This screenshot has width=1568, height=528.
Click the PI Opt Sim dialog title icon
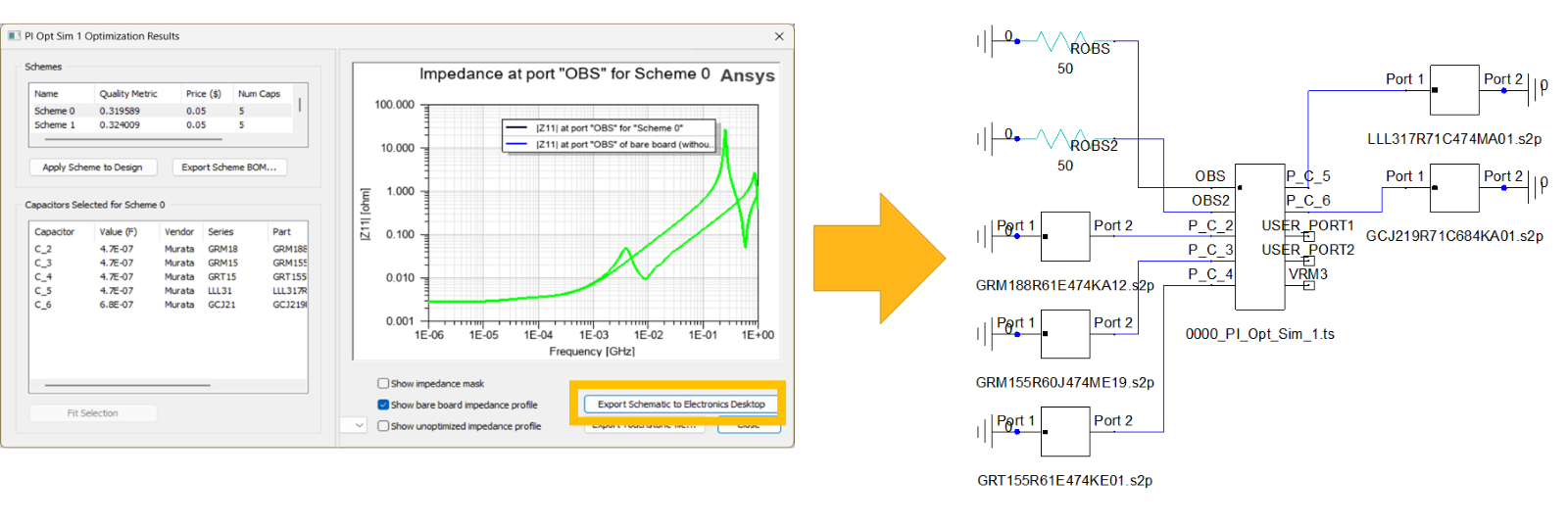click(14, 36)
